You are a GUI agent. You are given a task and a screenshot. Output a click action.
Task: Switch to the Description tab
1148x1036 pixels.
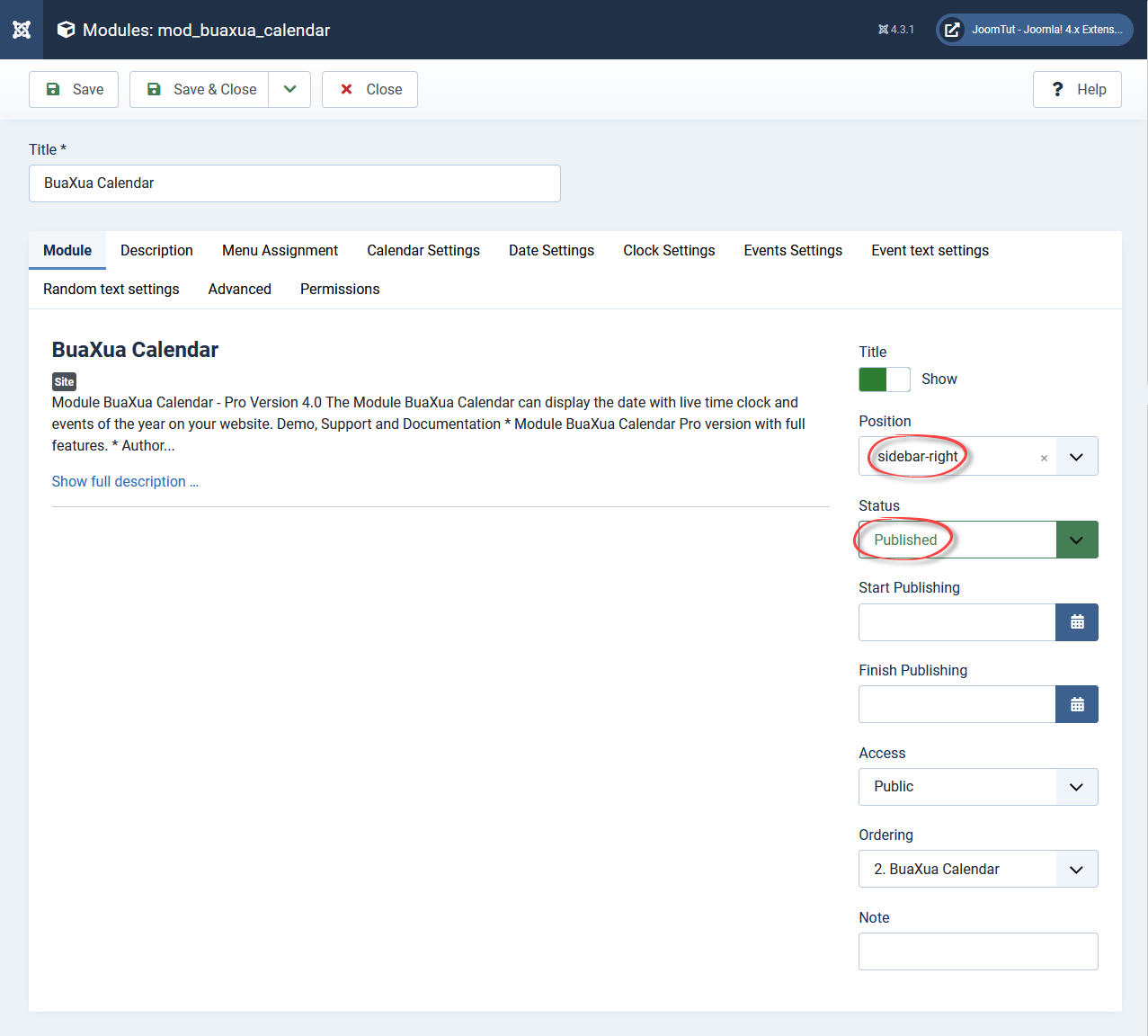tap(156, 250)
